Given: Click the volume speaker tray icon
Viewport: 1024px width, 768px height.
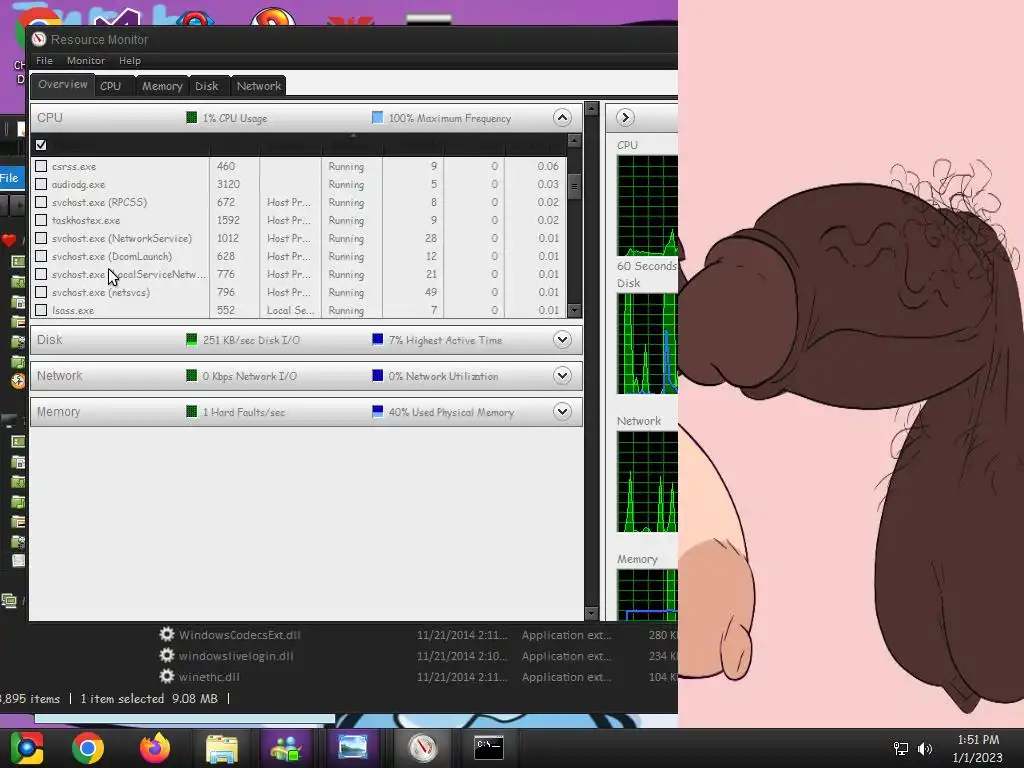Looking at the screenshot, I should click(x=925, y=748).
